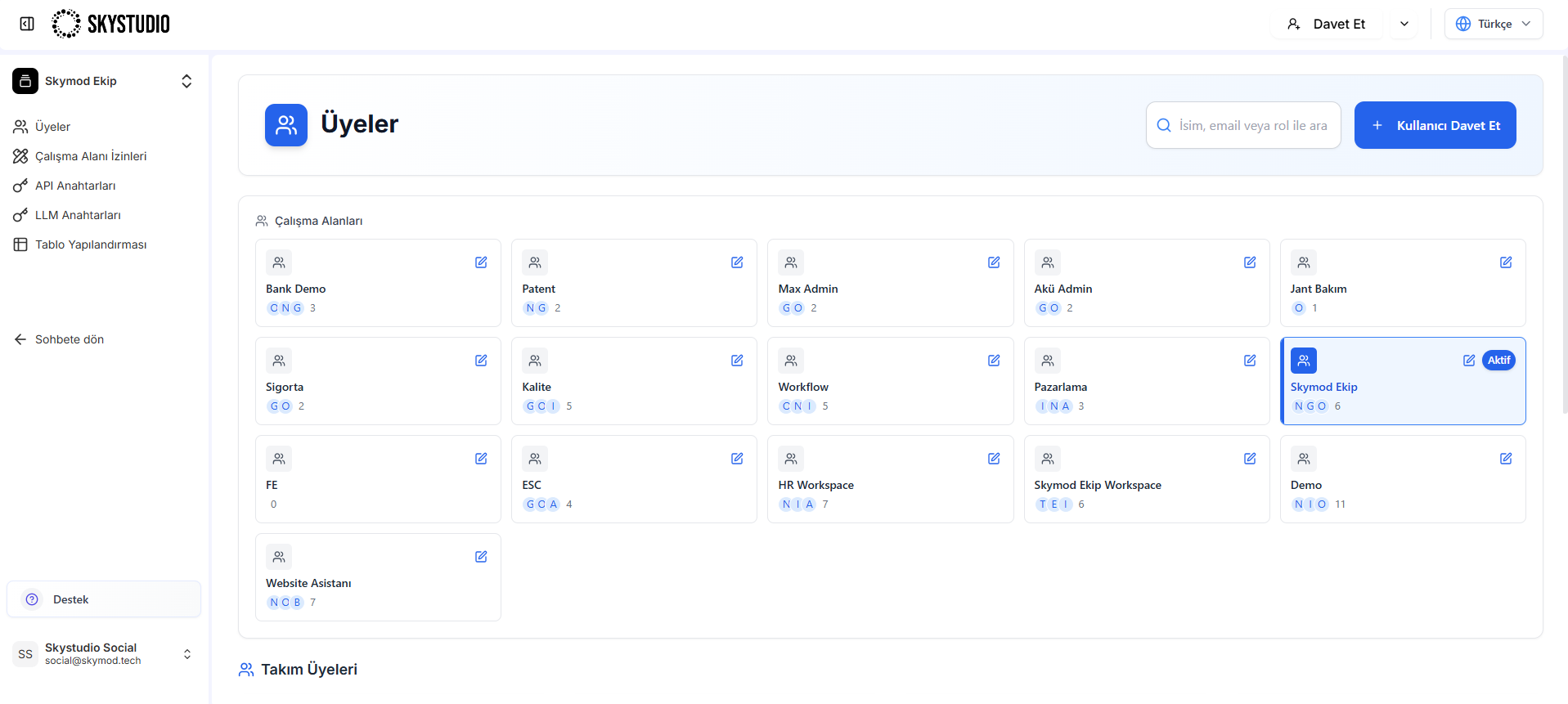
Task: Expand the arrow next to Davet Et
Action: [1404, 24]
